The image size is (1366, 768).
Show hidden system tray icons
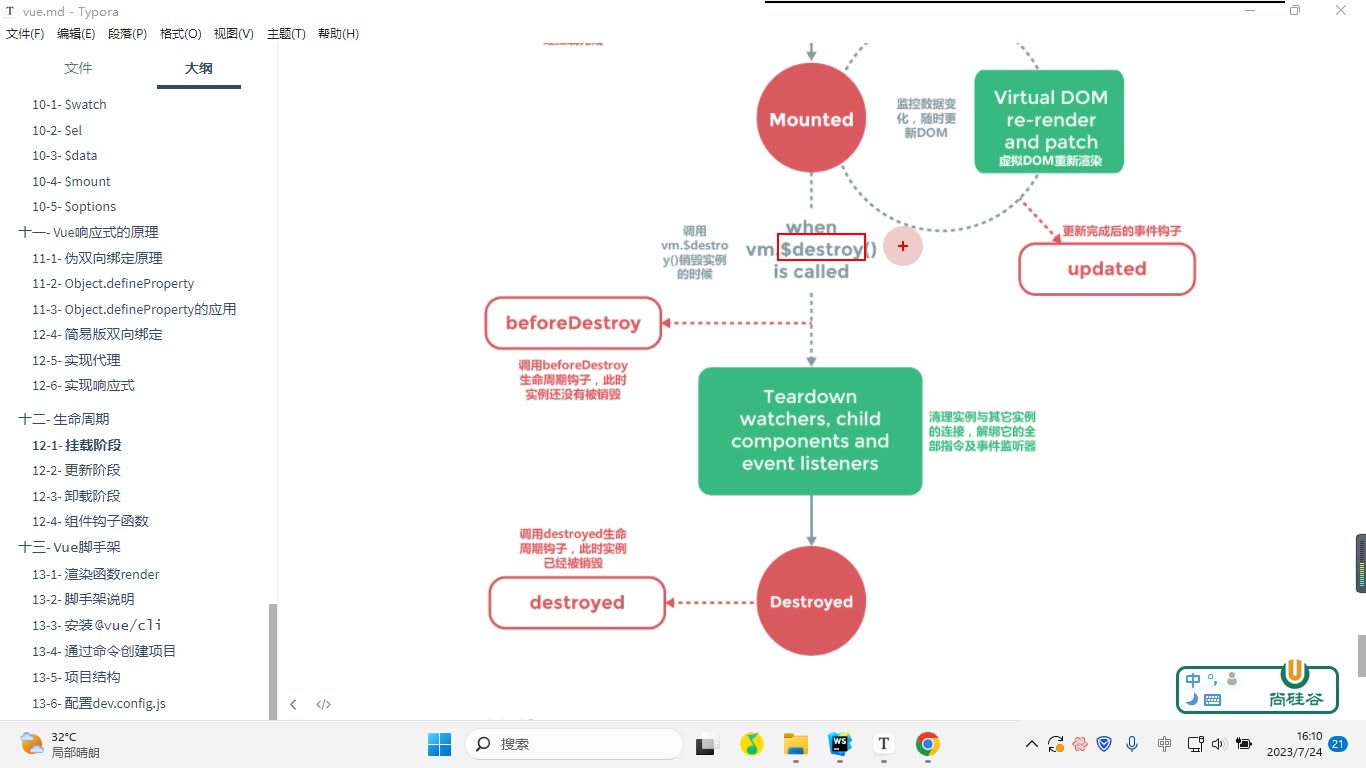(x=1032, y=744)
